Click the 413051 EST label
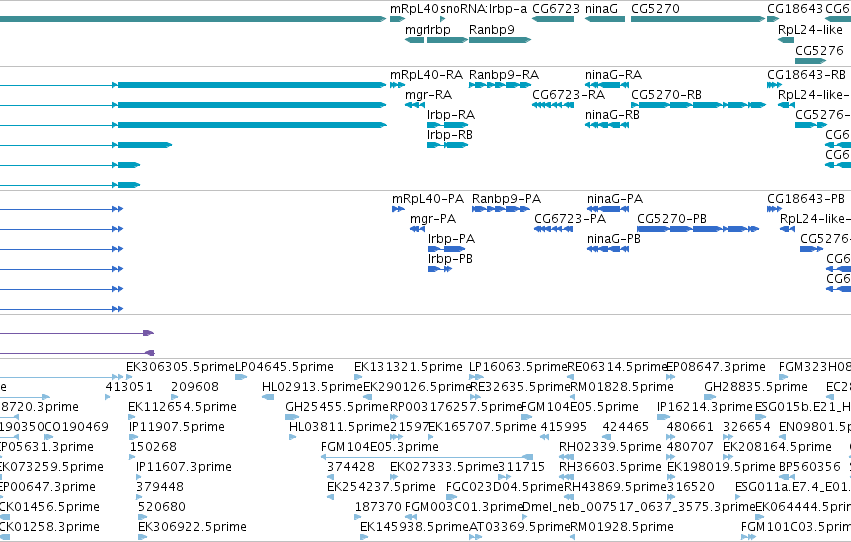 (x=129, y=387)
